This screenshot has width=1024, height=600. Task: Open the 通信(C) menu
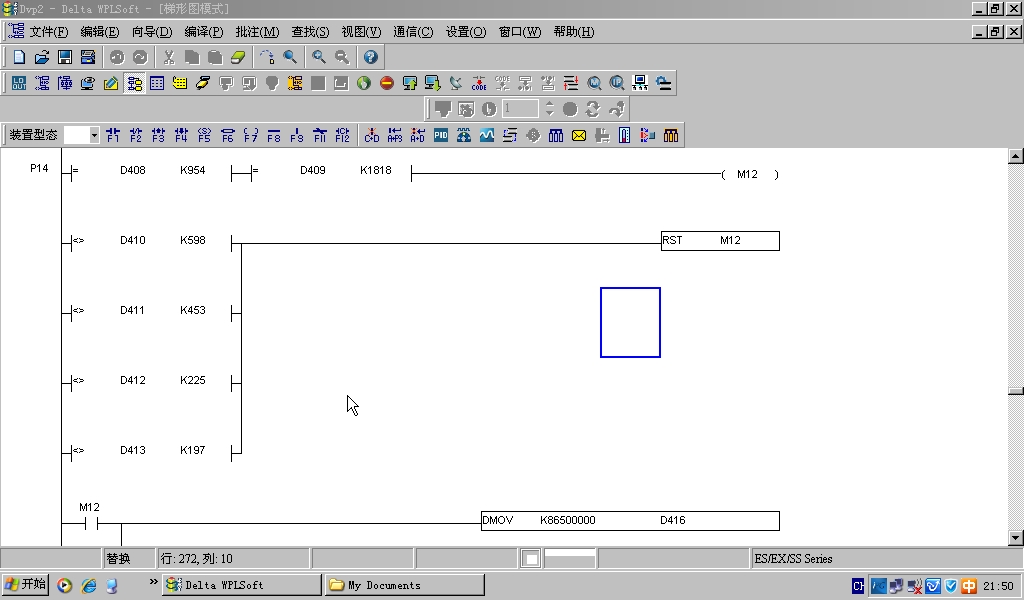(x=413, y=32)
